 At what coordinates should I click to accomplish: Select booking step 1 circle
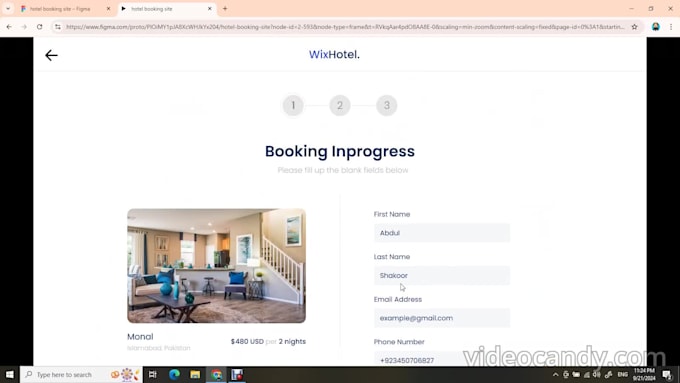click(x=293, y=105)
